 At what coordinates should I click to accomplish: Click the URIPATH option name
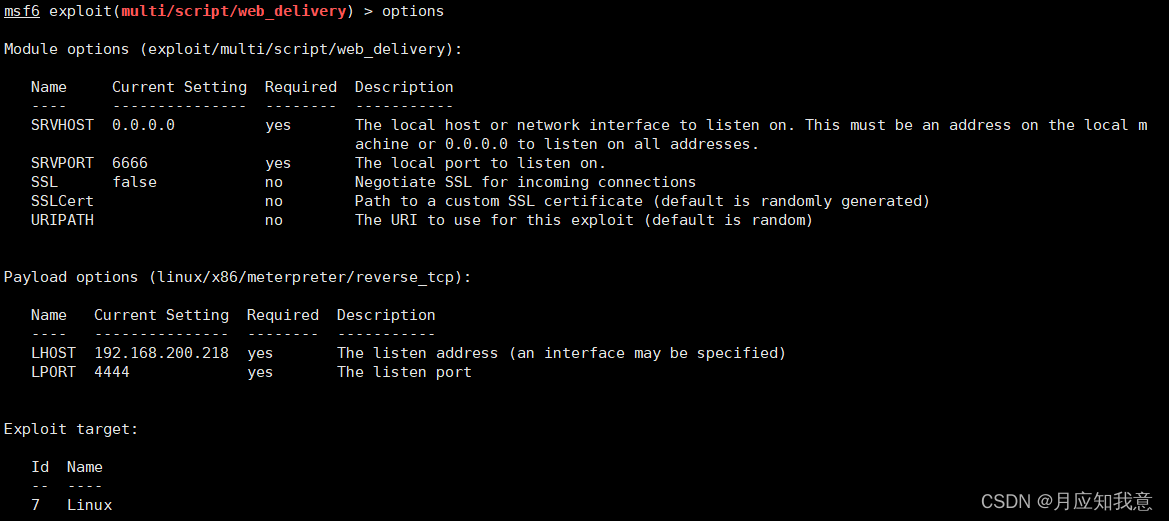tap(62, 220)
